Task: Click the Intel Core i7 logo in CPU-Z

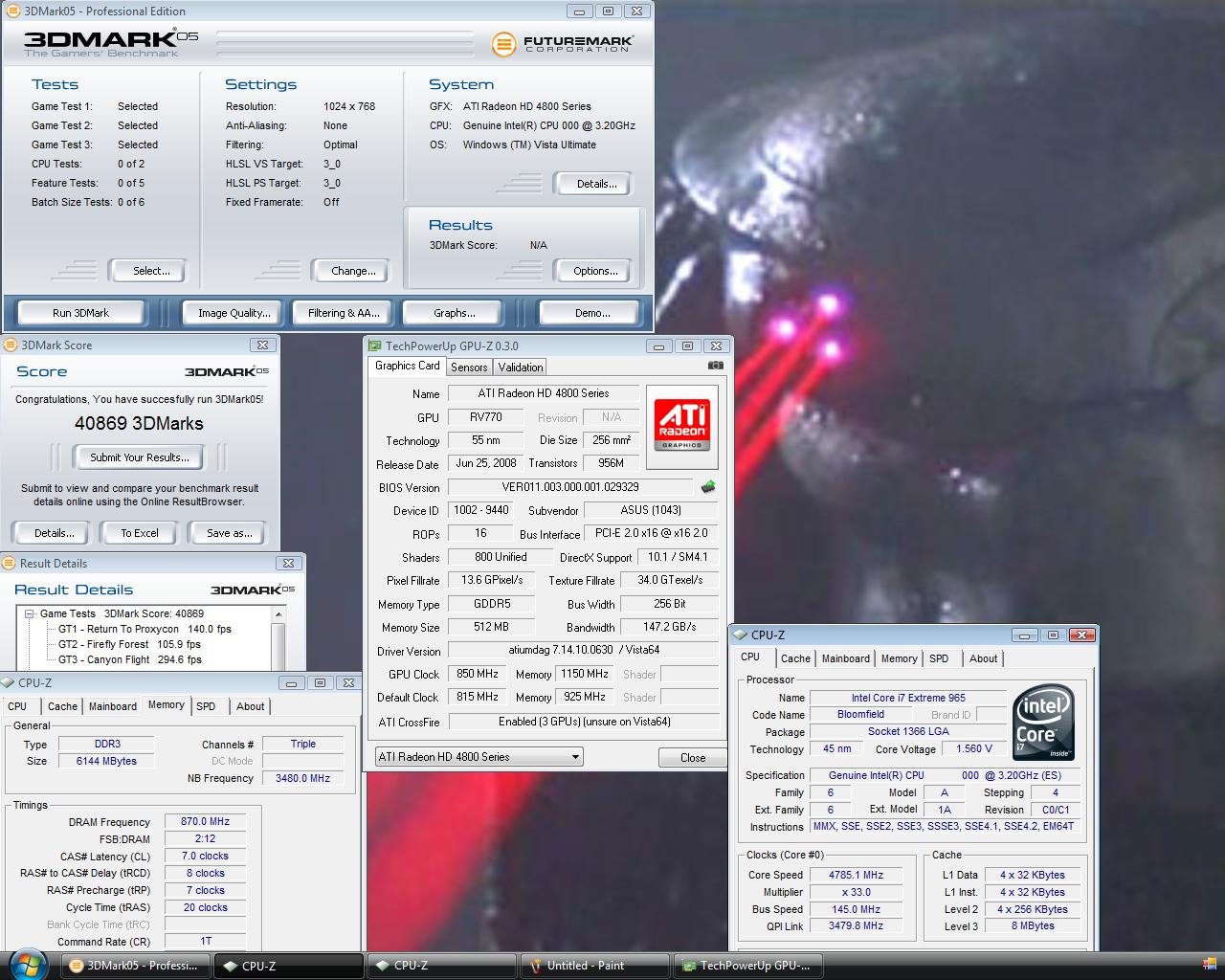Action: point(1044,722)
